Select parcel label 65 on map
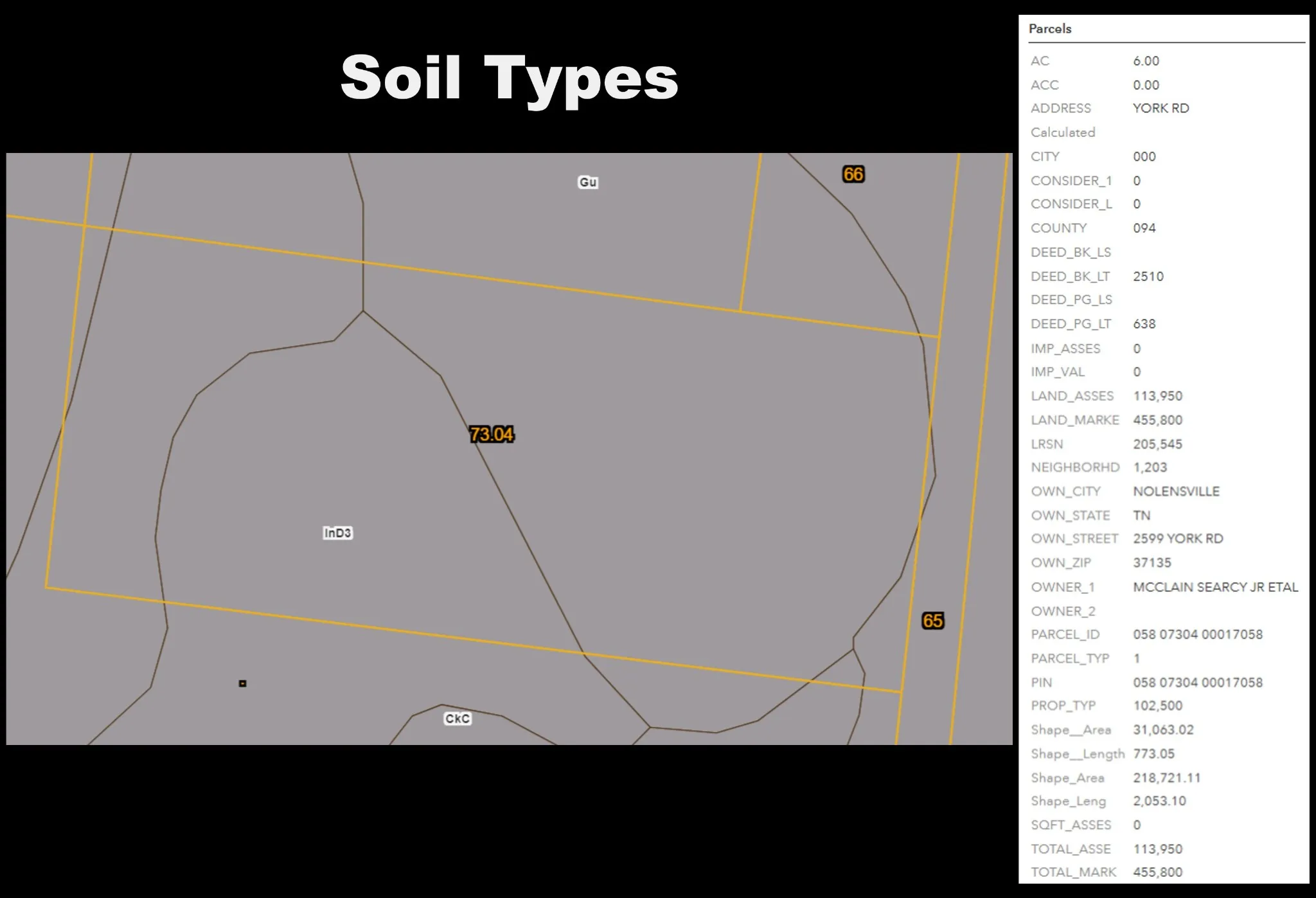Image resolution: width=1316 pixels, height=898 pixels. [932, 621]
